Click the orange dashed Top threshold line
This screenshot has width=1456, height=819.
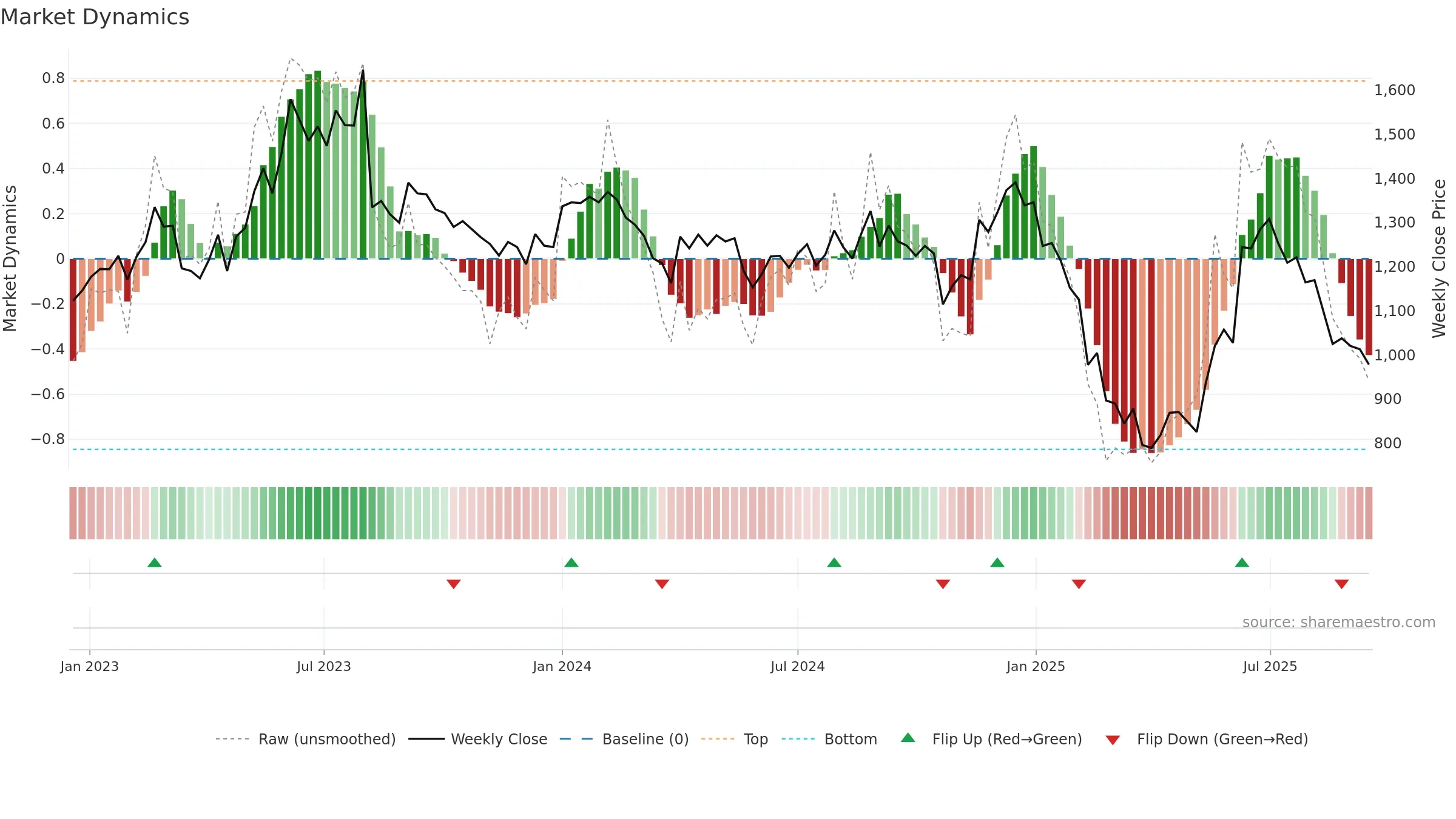point(719,81)
